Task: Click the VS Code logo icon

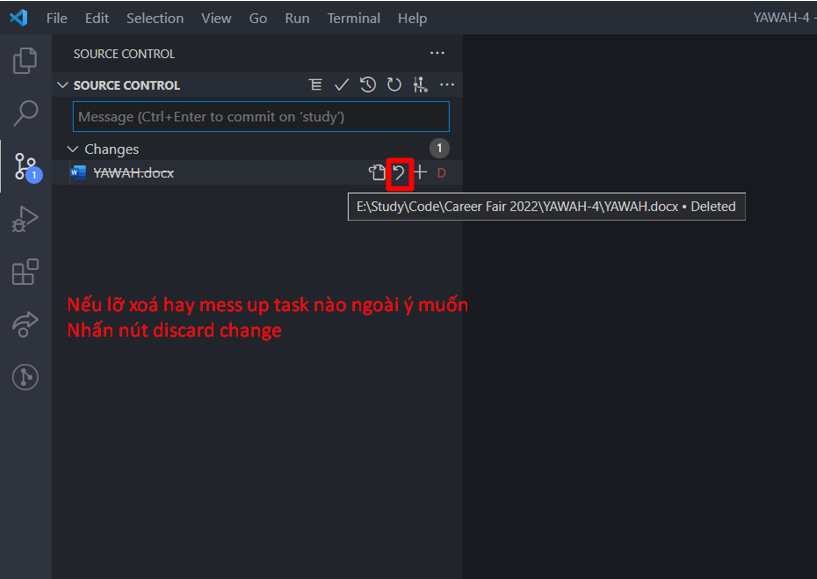Action: pos(18,18)
